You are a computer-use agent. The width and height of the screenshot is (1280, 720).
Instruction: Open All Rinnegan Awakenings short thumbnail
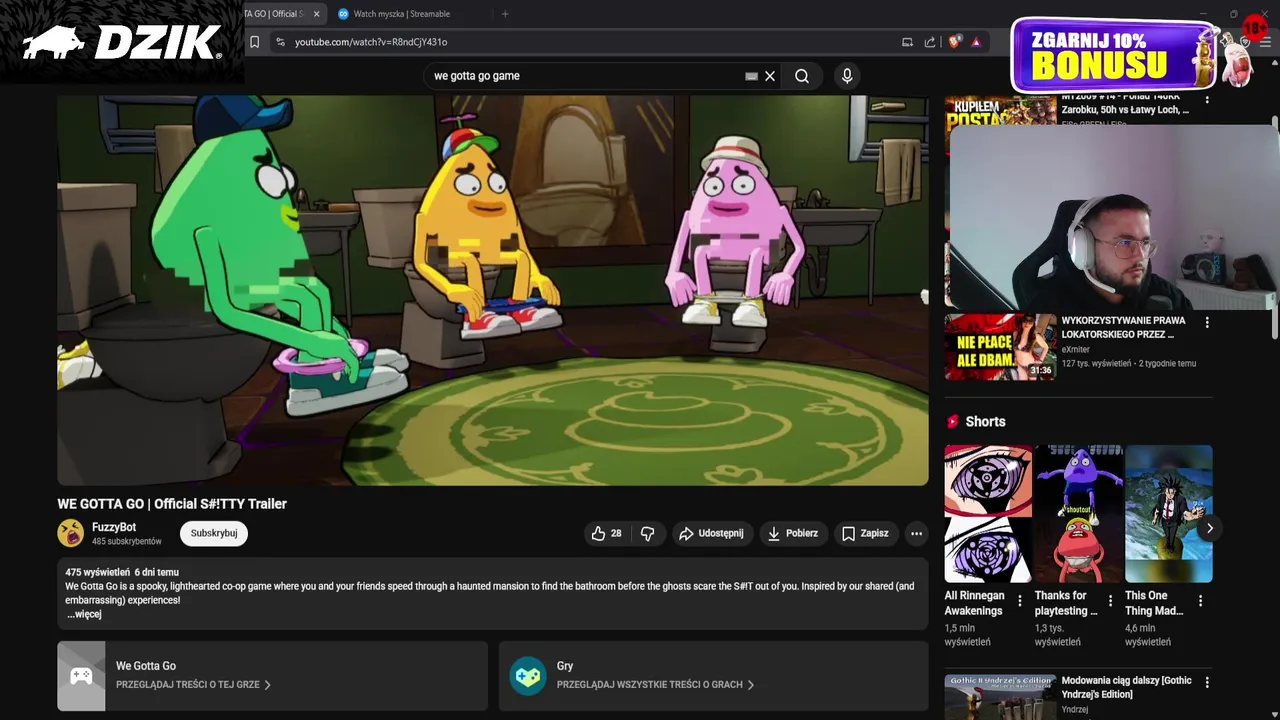[x=988, y=514]
